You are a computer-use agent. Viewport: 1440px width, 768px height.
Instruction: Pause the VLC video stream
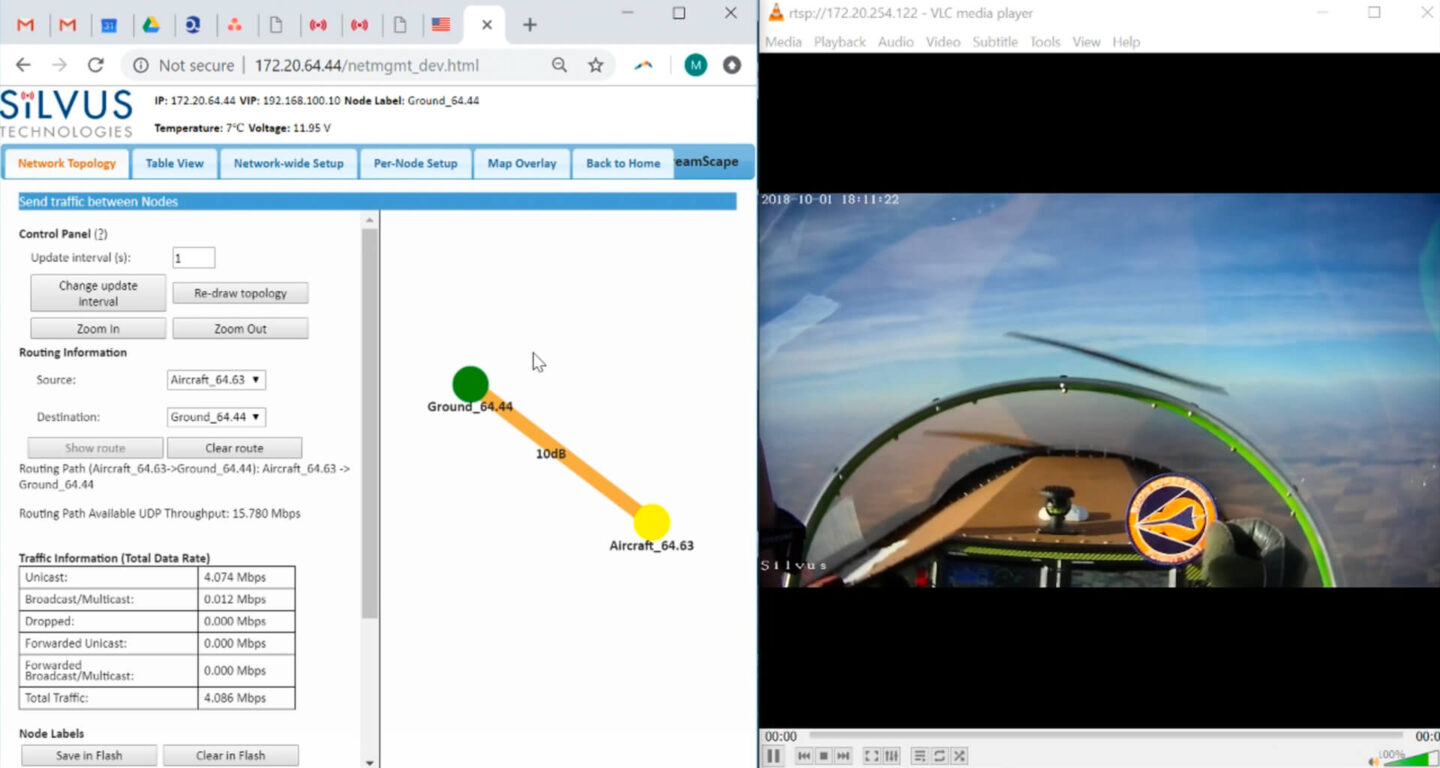click(773, 756)
